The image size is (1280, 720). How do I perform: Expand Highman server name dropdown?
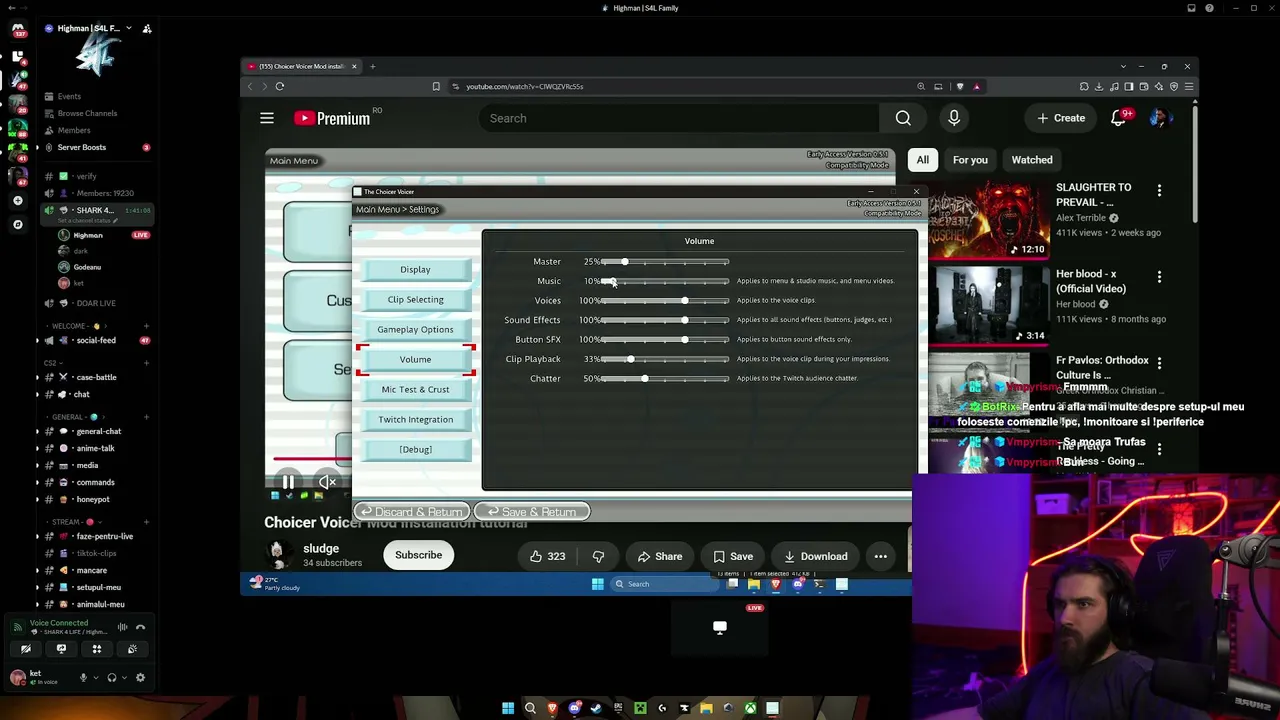click(128, 28)
